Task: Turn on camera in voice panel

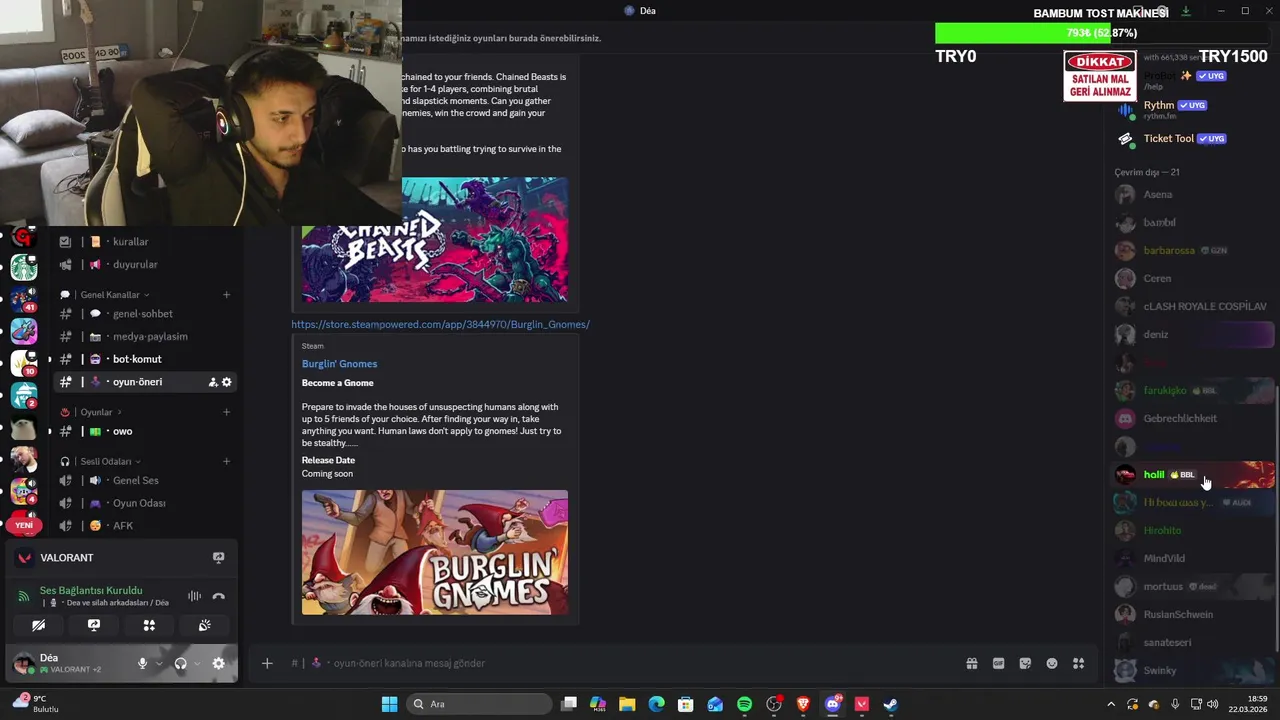Action: 39,625
